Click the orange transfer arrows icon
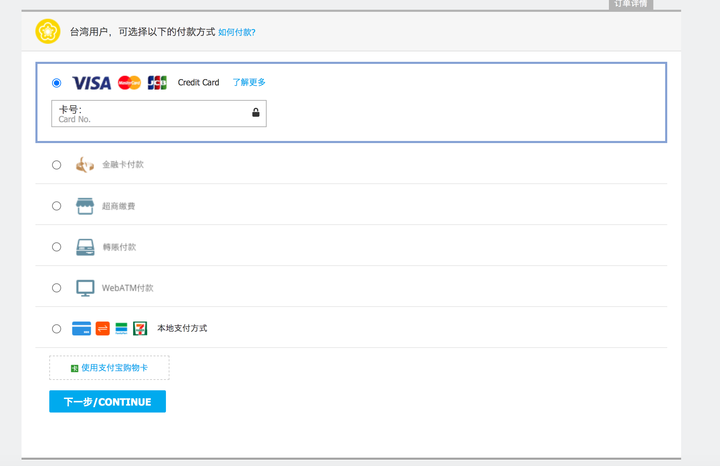720x466 pixels. coord(103,328)
